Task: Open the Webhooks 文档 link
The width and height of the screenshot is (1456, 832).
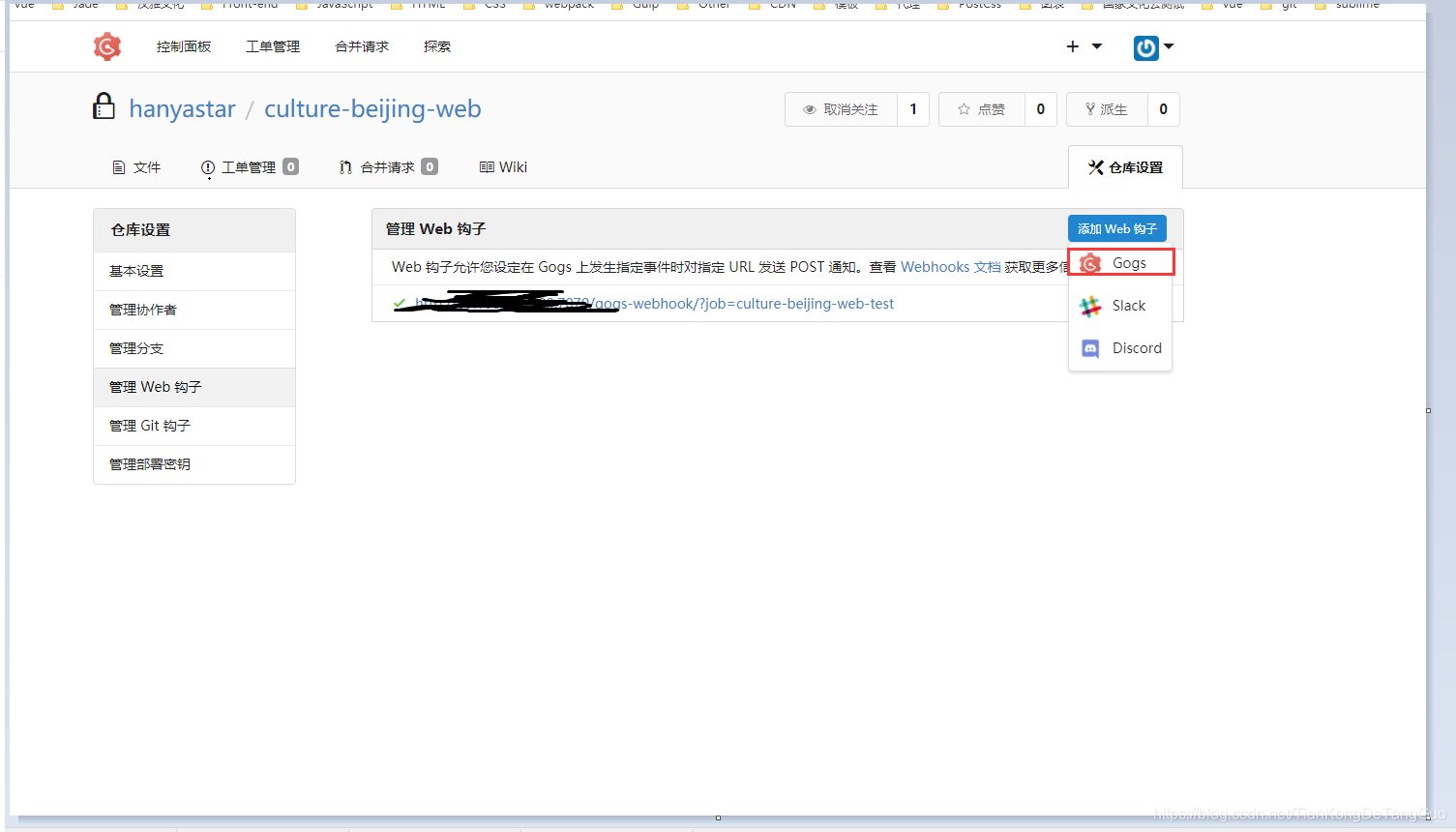Action: click(951, 266)
